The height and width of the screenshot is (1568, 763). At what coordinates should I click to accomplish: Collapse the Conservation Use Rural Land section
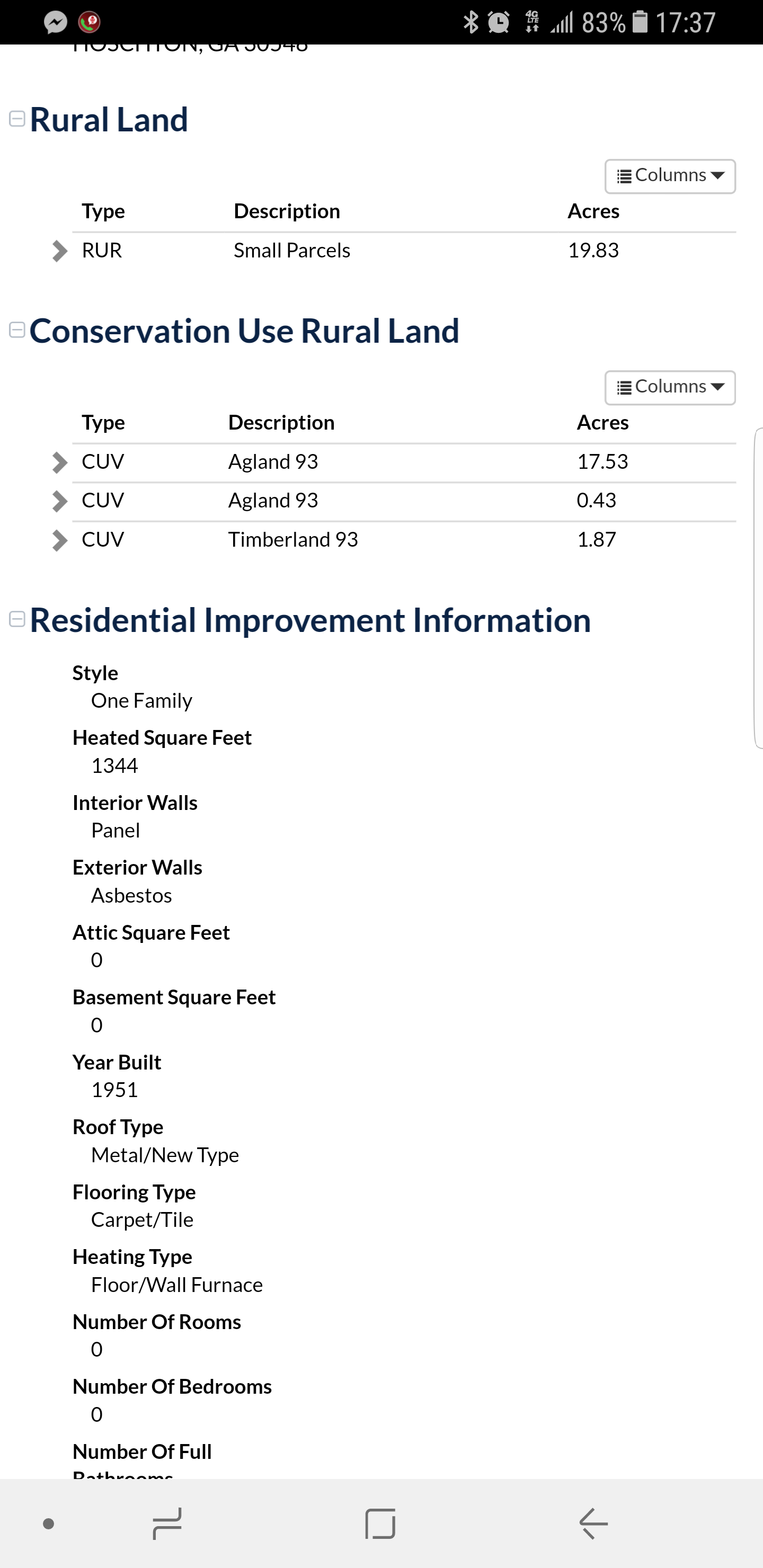pos(17,330)
